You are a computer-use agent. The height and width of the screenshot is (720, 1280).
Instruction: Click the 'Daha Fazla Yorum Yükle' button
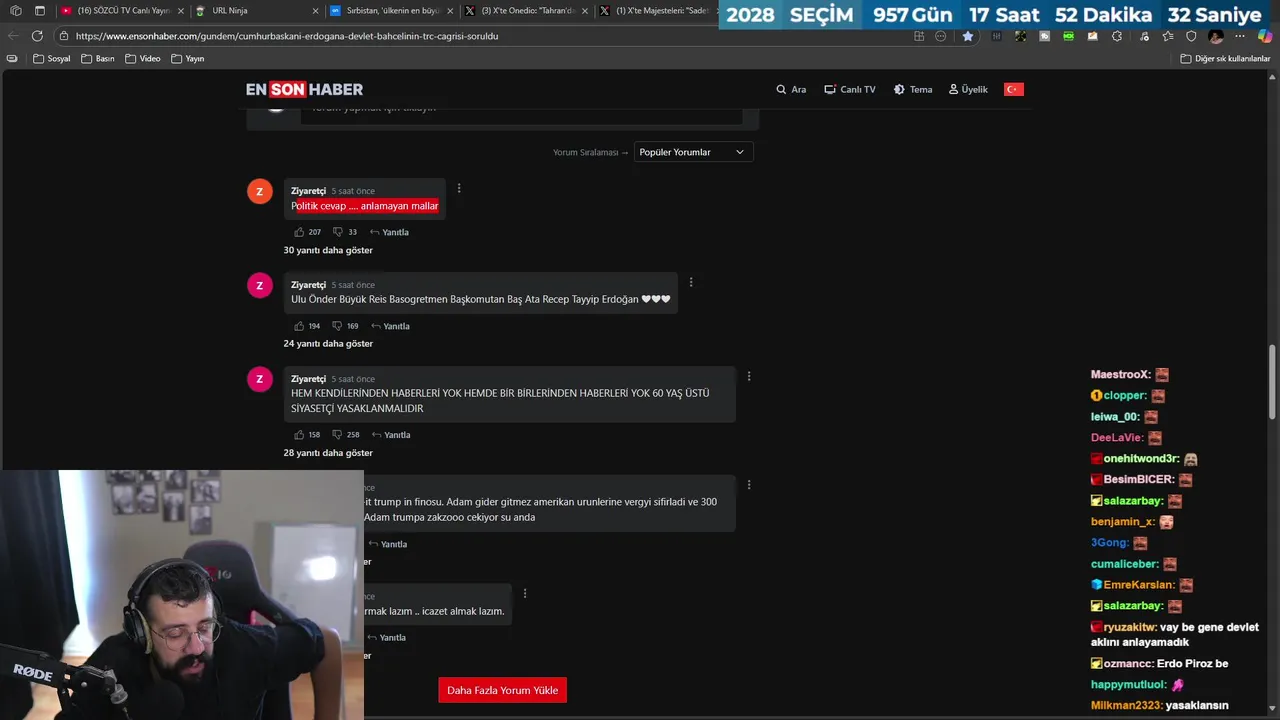point(502,690)
